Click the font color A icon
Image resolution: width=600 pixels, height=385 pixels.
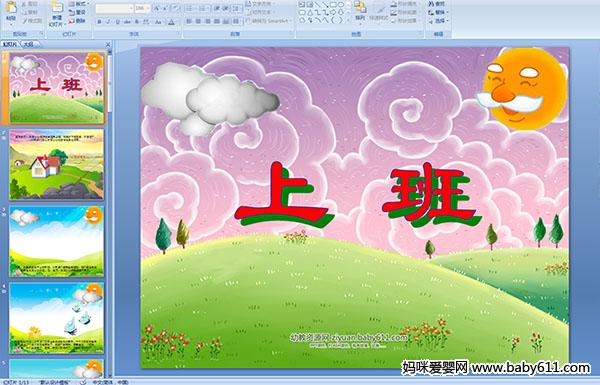[171, 22]
